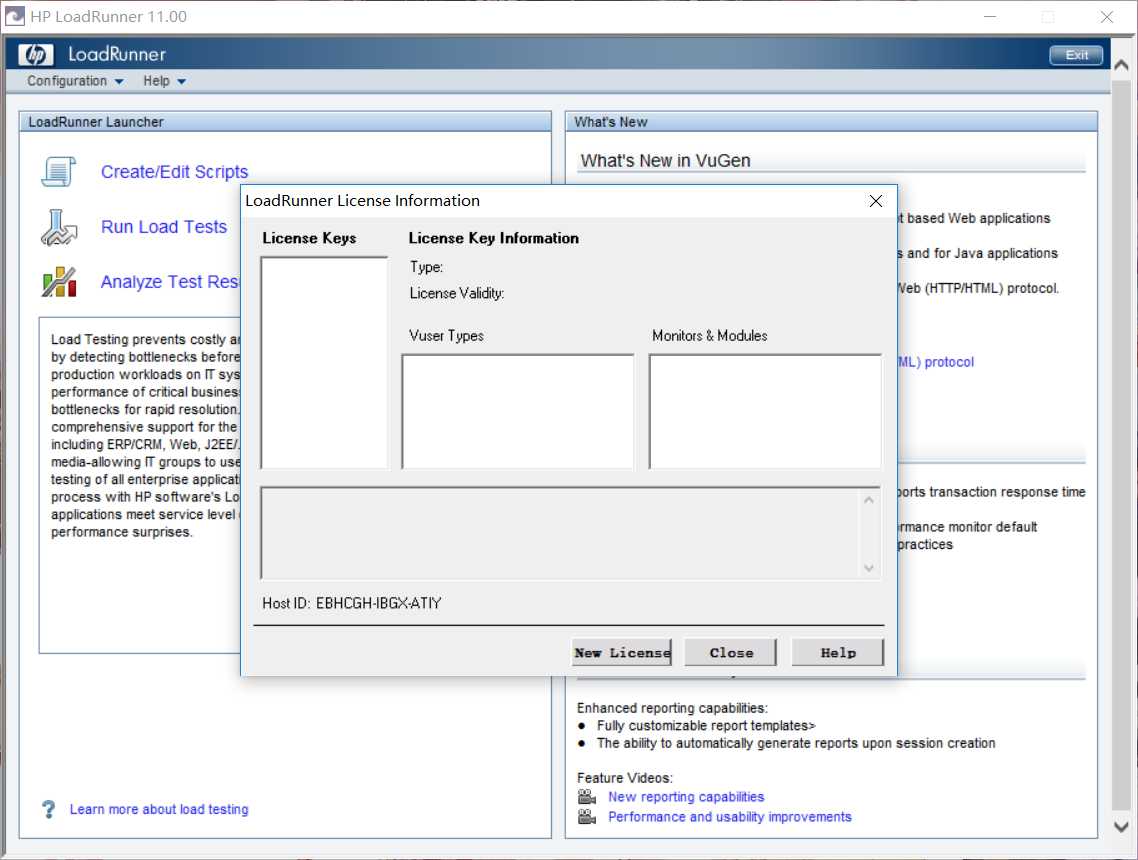The image size is (1138, 860).
Task: Click the Feature Videos label
Action: pyautogui.click(x=625, y=778)
